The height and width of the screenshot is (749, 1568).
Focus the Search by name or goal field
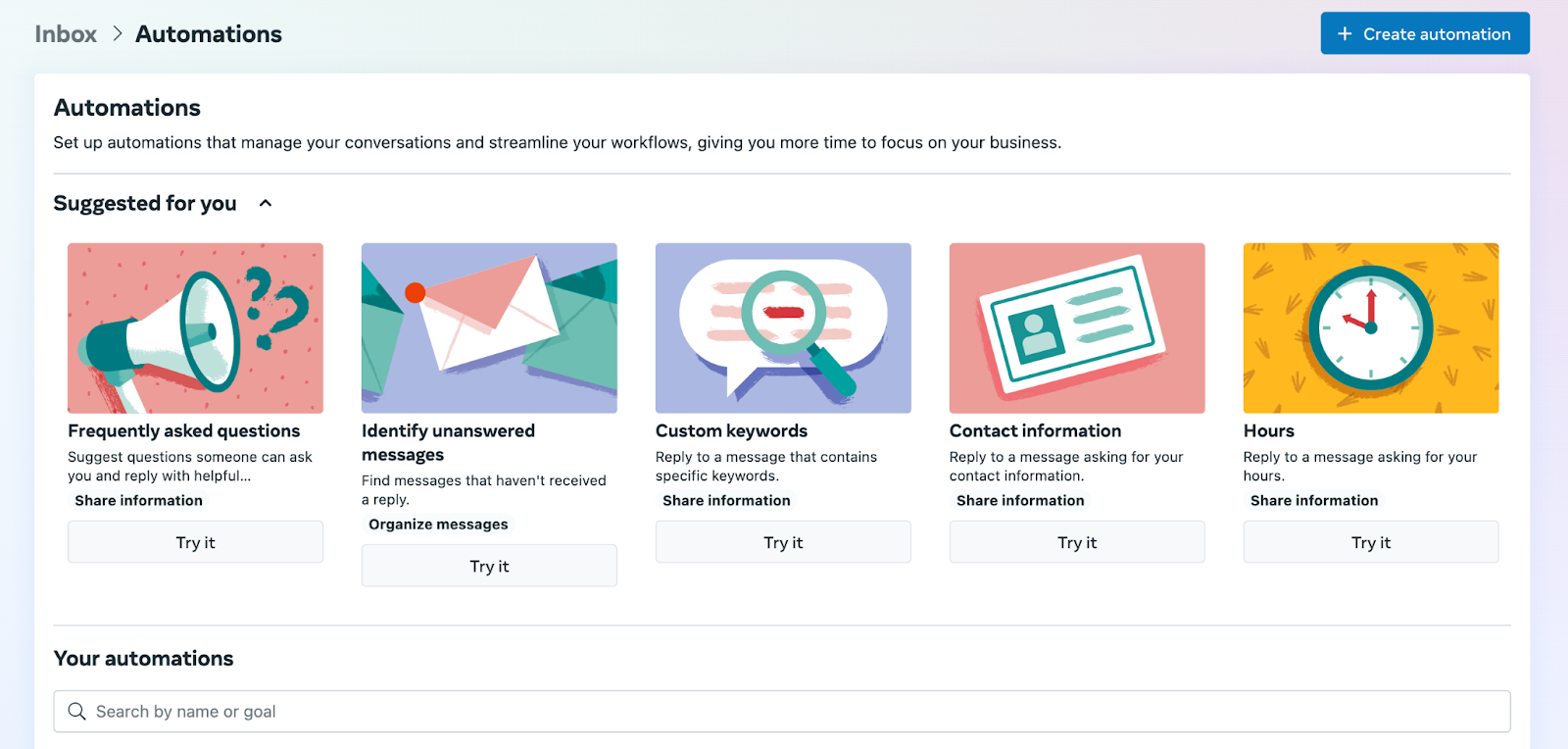pyautogui.click(x=784, y=712)
